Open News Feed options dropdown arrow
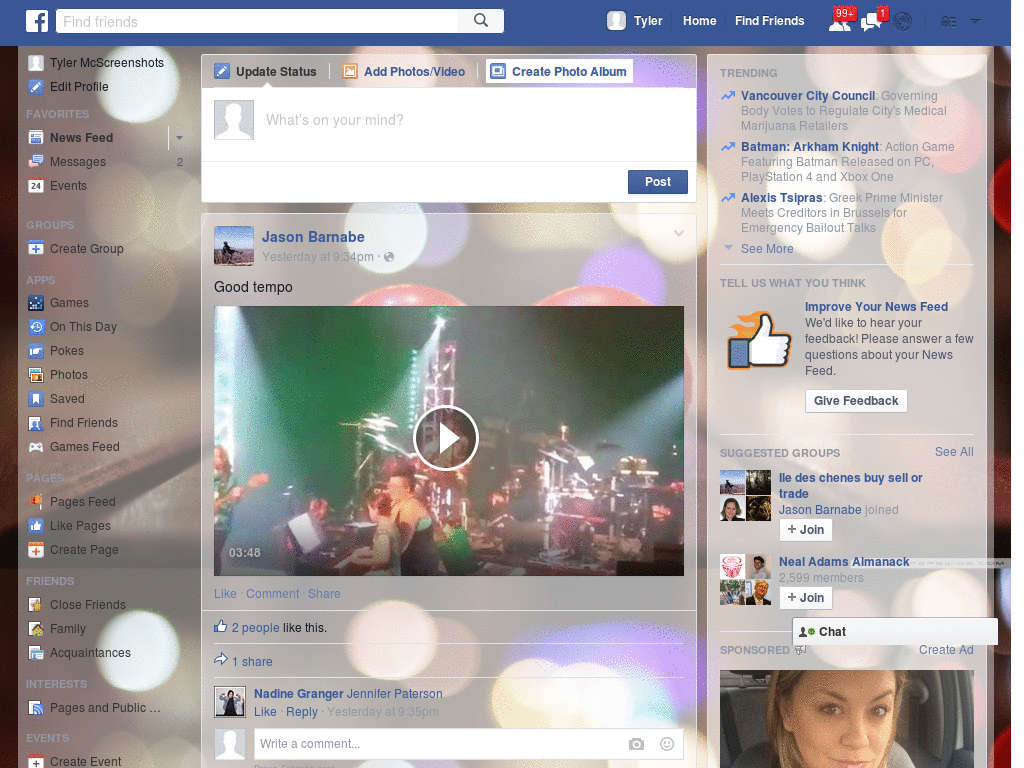 [179, 138]
